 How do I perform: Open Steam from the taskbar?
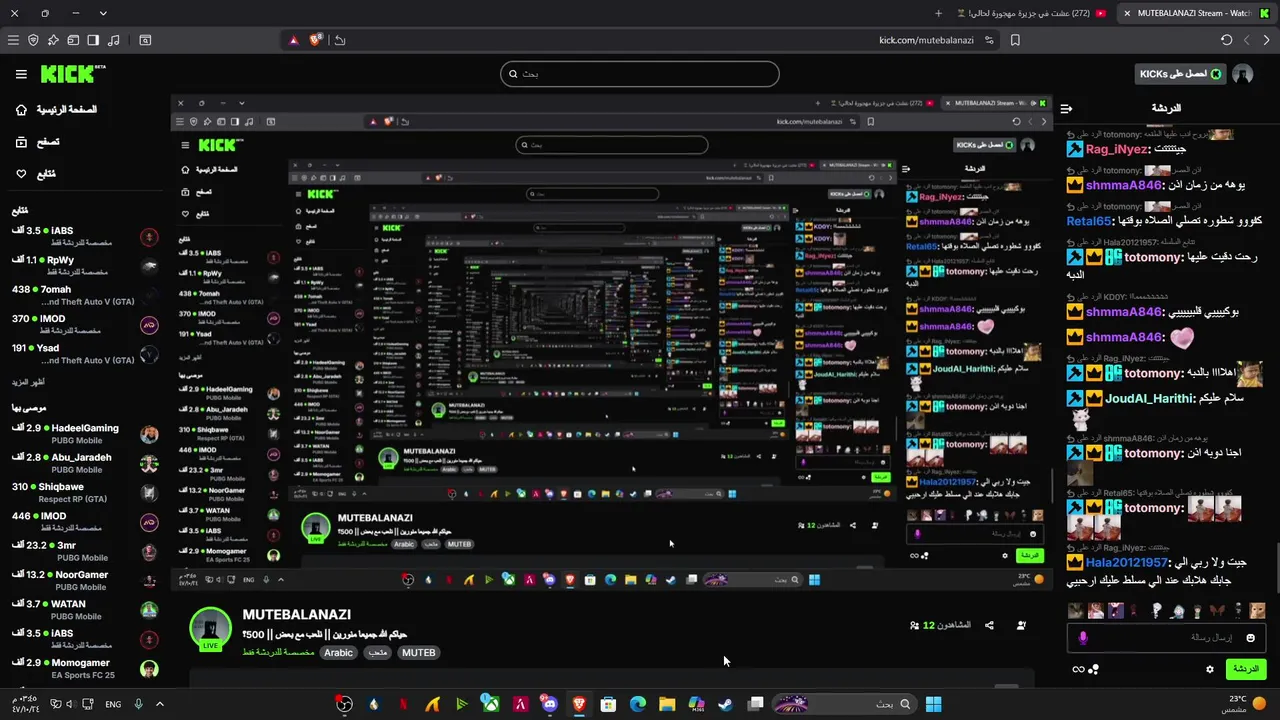pos(725,704)
